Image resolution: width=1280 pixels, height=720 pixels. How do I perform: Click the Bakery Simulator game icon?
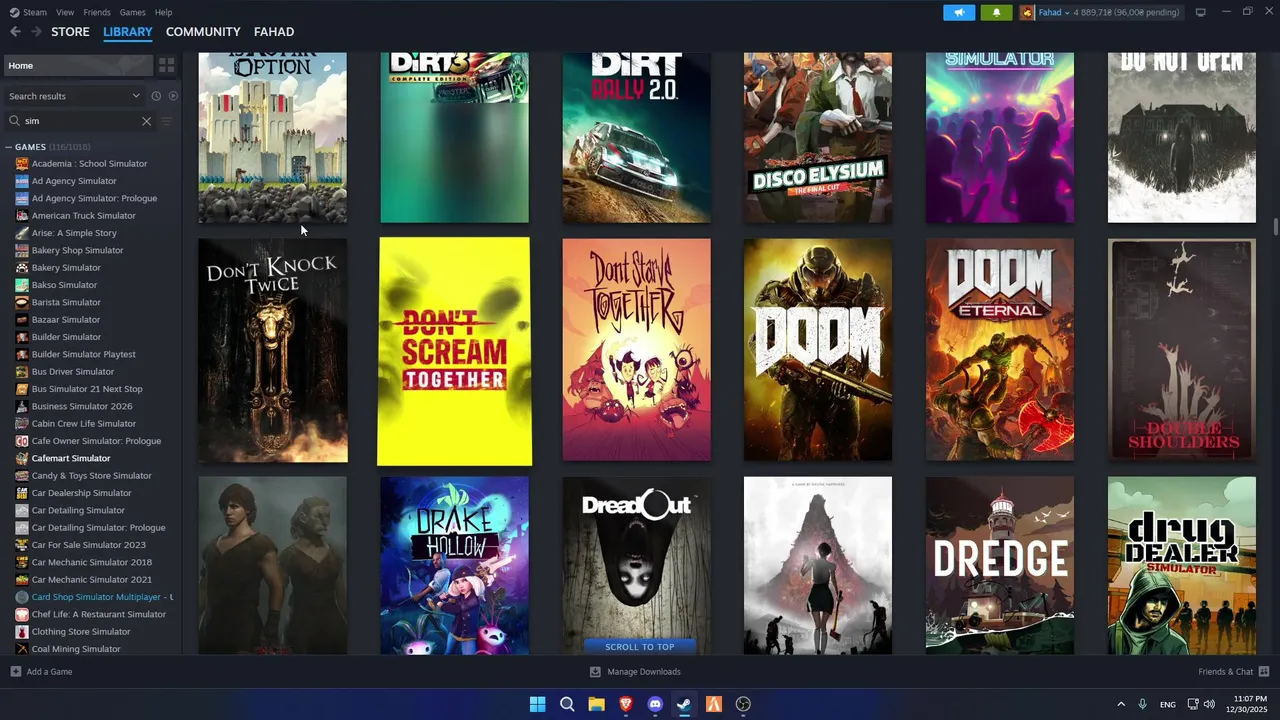tap(22, 268)
